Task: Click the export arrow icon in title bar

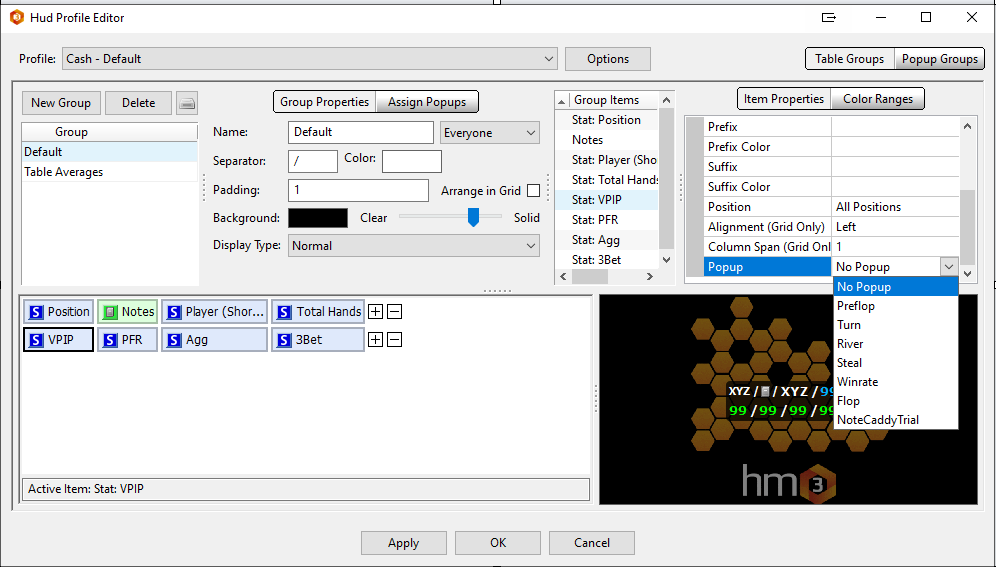Action: tap(828, 18)
